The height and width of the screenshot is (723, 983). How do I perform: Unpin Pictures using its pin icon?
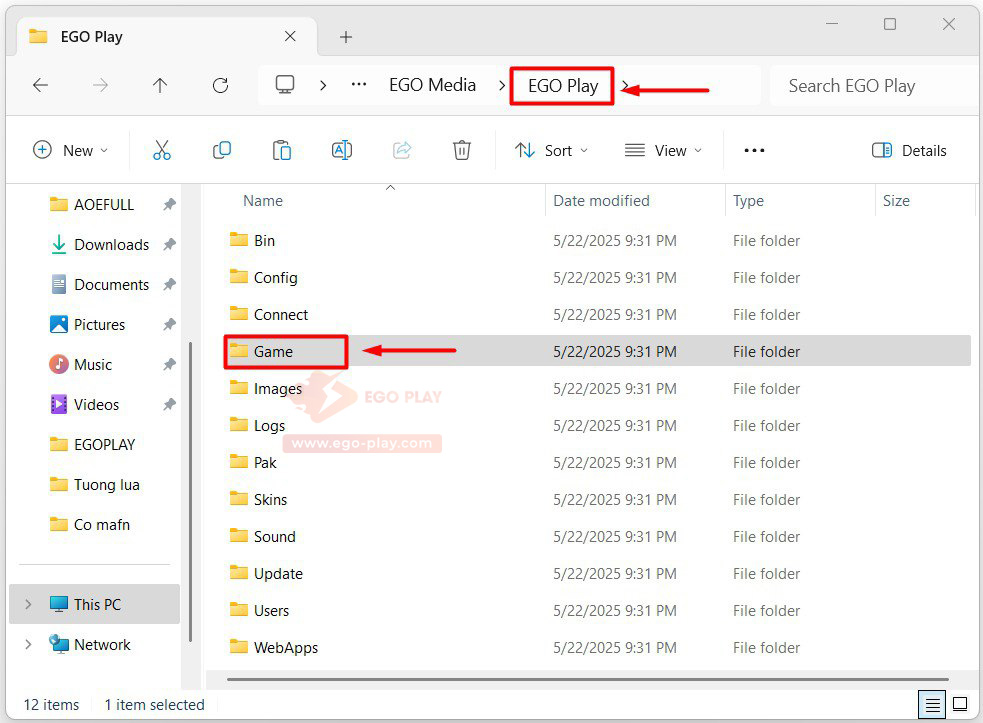coord(169,325)
